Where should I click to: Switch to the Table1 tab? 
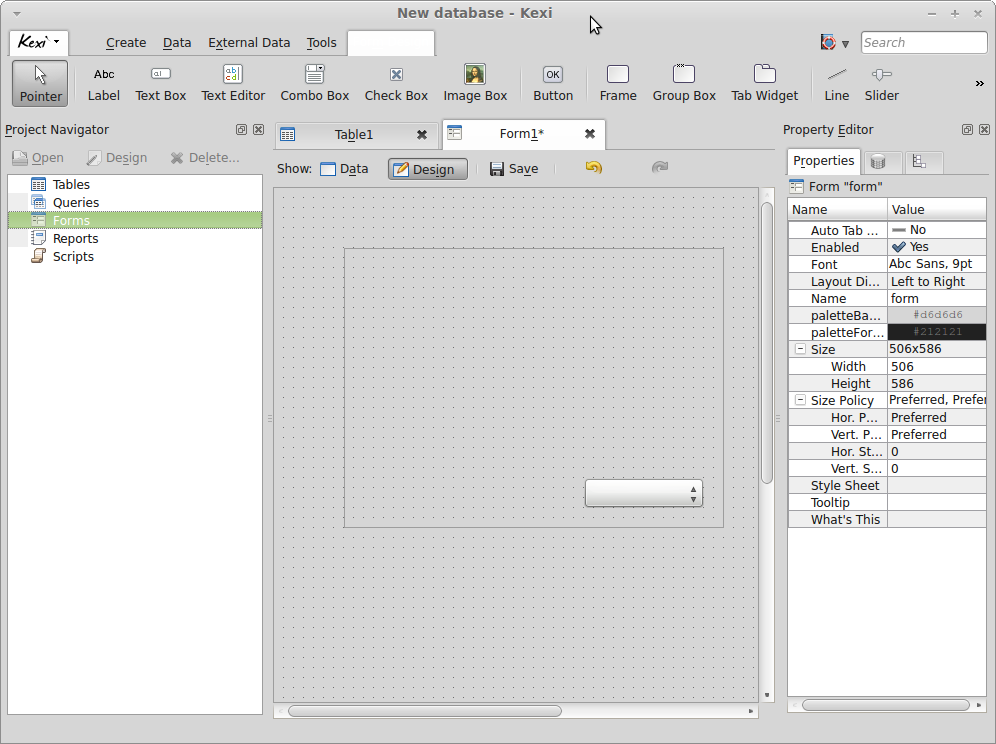pyautogui.click(x=353, y=135)
